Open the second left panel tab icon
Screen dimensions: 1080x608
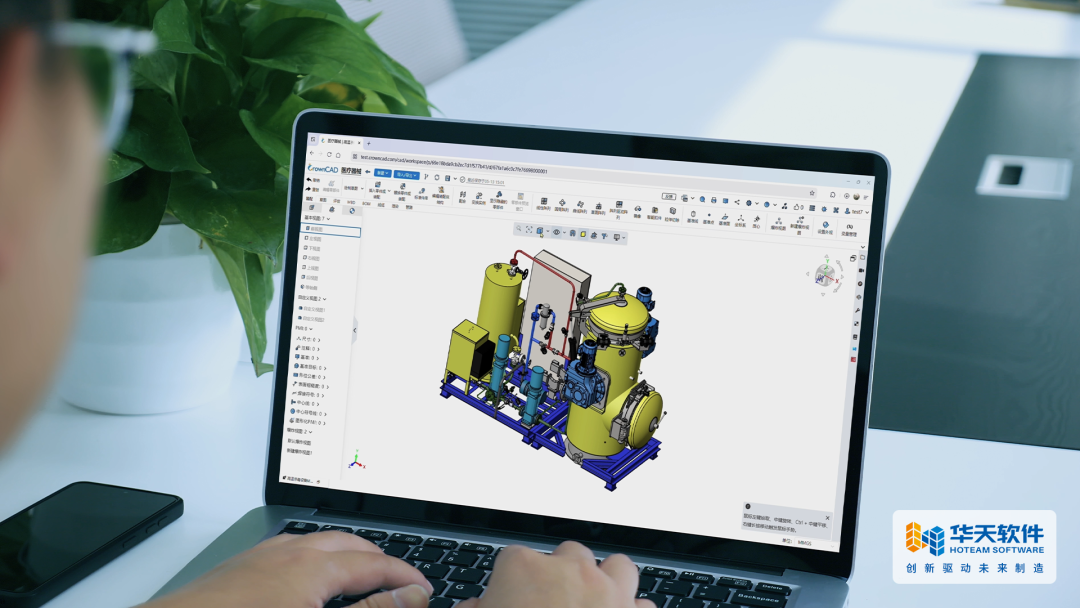331,209
